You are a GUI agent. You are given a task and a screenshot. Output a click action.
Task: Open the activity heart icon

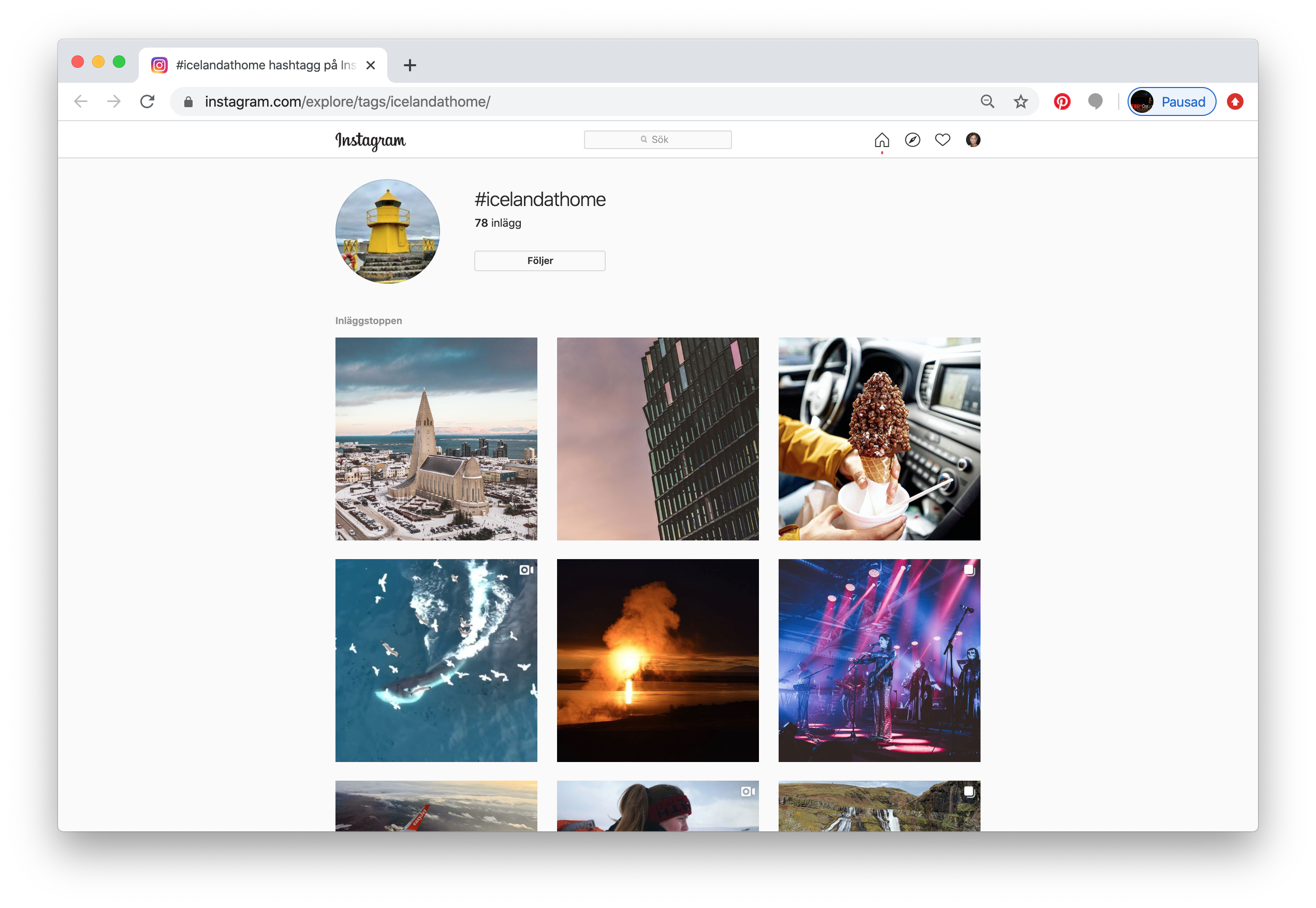click(942, 140)
